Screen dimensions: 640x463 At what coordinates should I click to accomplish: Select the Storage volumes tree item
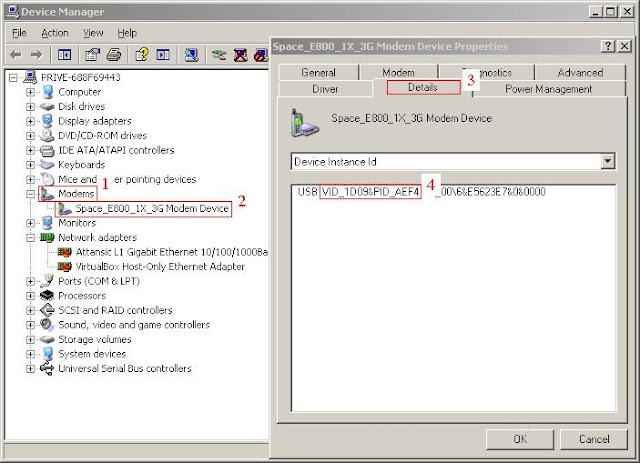(95, 339)
